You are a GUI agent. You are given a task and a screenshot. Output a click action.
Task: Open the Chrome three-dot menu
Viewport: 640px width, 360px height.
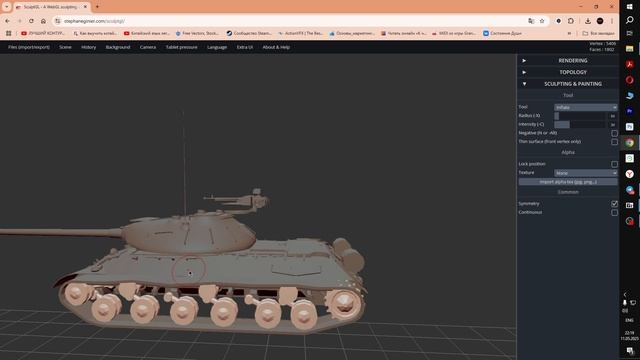[612, 21]
